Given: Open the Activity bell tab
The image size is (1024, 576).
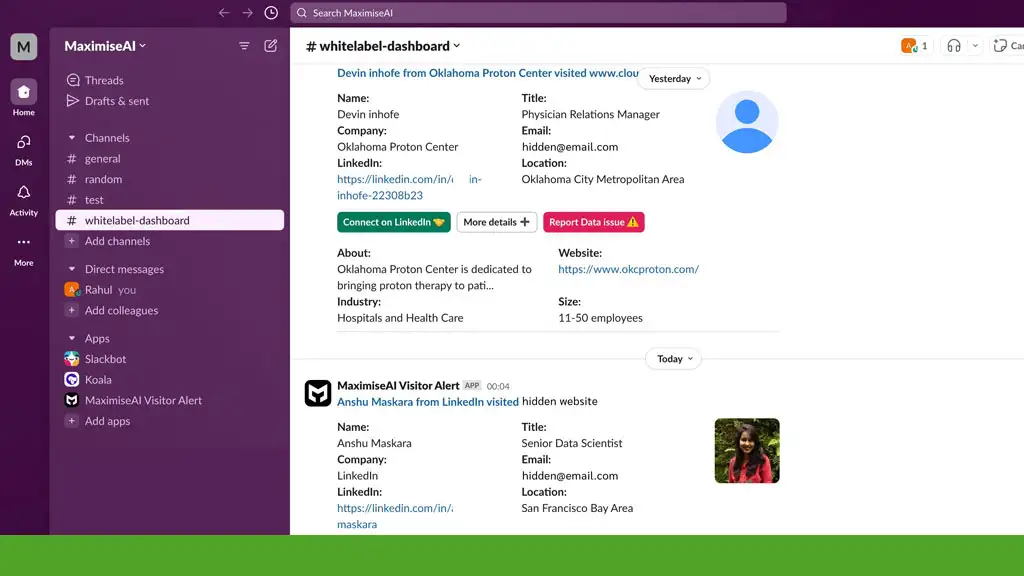Looking at the screenshot, I should pyautogui.click(x=24, y=200).
